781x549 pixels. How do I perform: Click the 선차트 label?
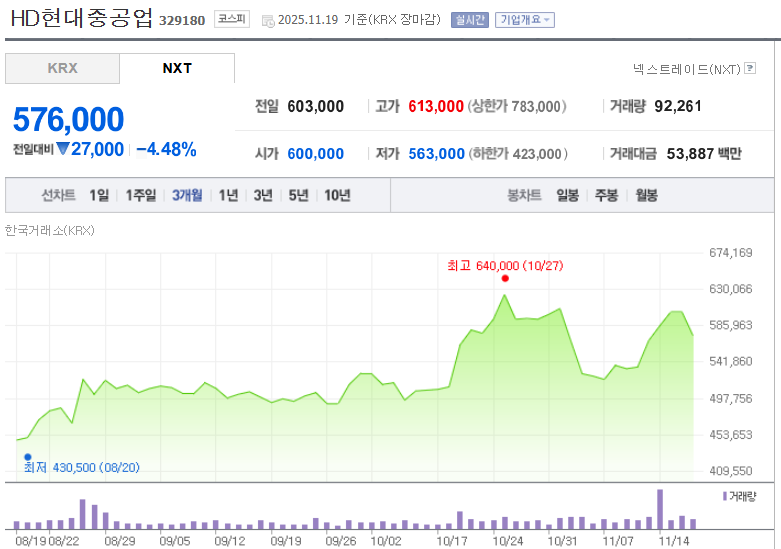coord(58,195)
